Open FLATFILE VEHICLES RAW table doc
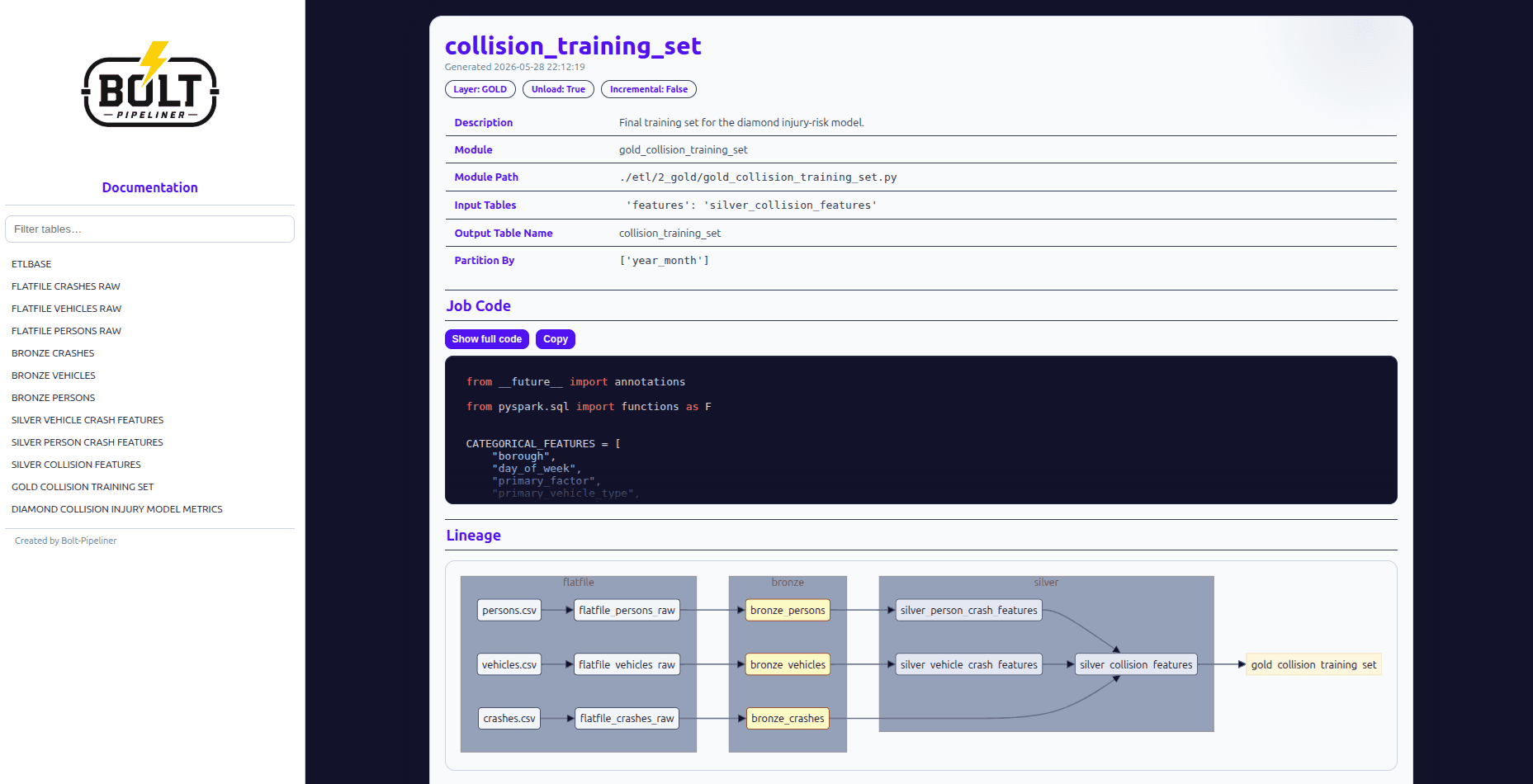Screen dimensions: 1533x784 click(66, 309)
